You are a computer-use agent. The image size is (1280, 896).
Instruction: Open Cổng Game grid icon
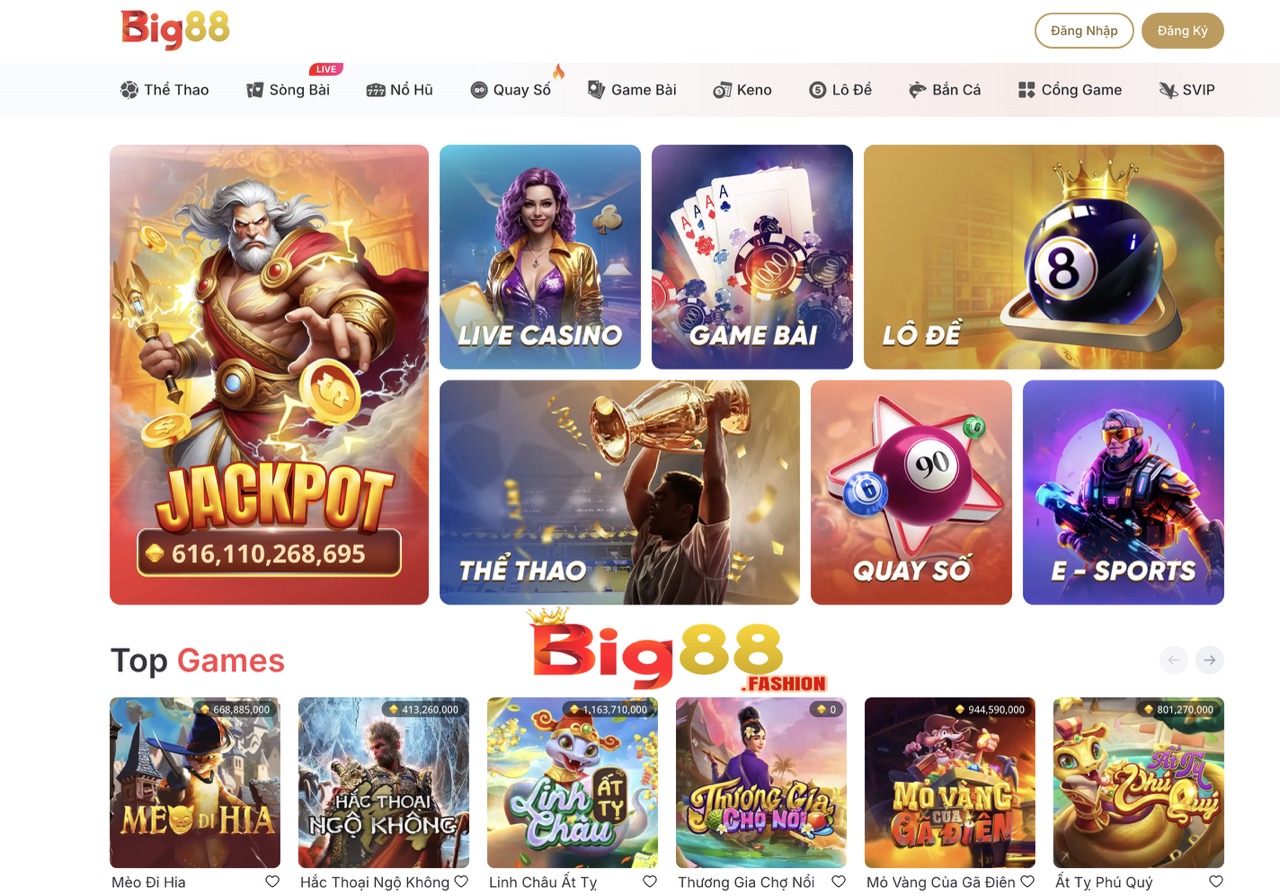point(1026,90)
